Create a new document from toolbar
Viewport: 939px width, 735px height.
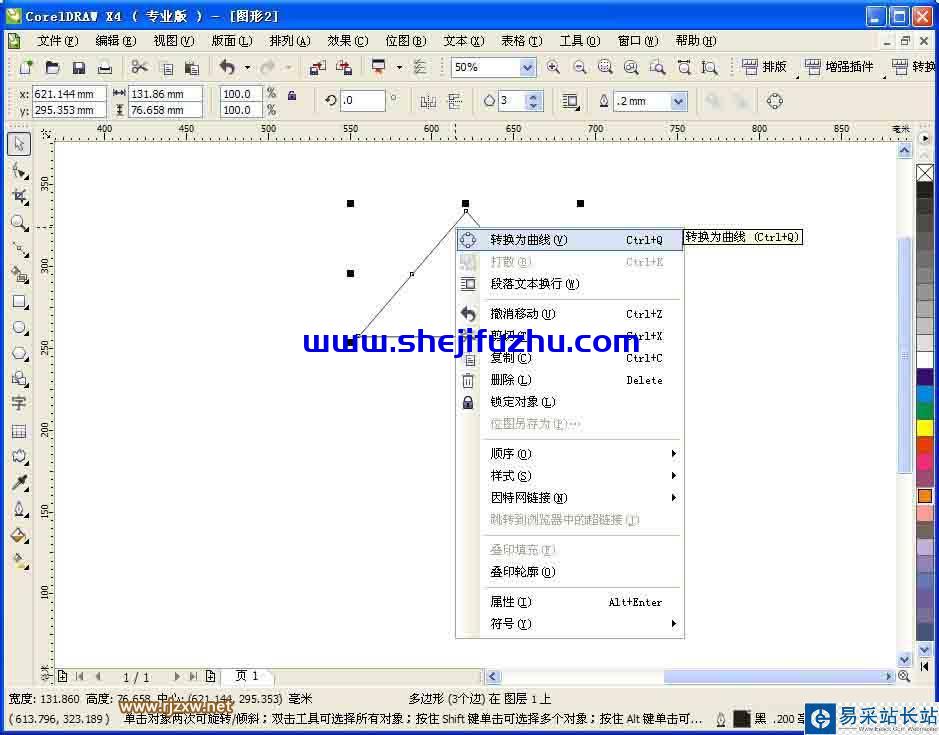25,67
